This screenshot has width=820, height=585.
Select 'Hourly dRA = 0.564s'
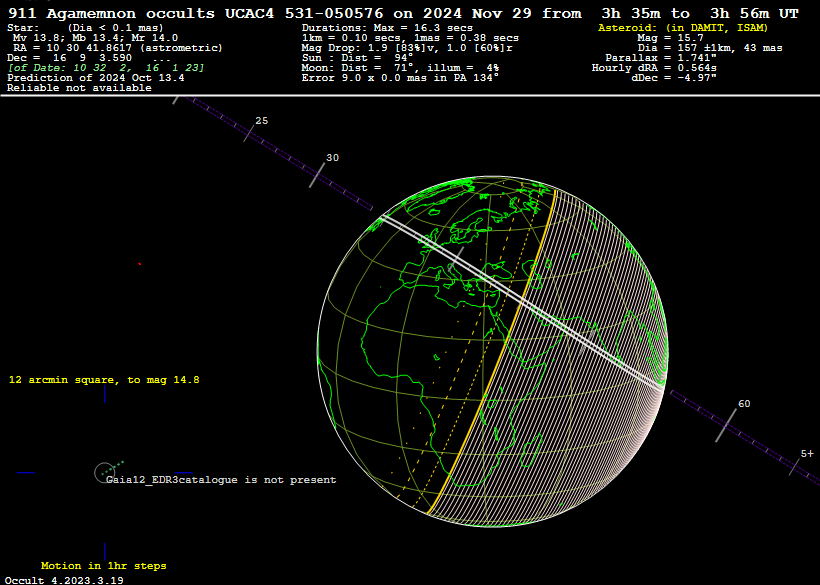click(x=654, y=68)
